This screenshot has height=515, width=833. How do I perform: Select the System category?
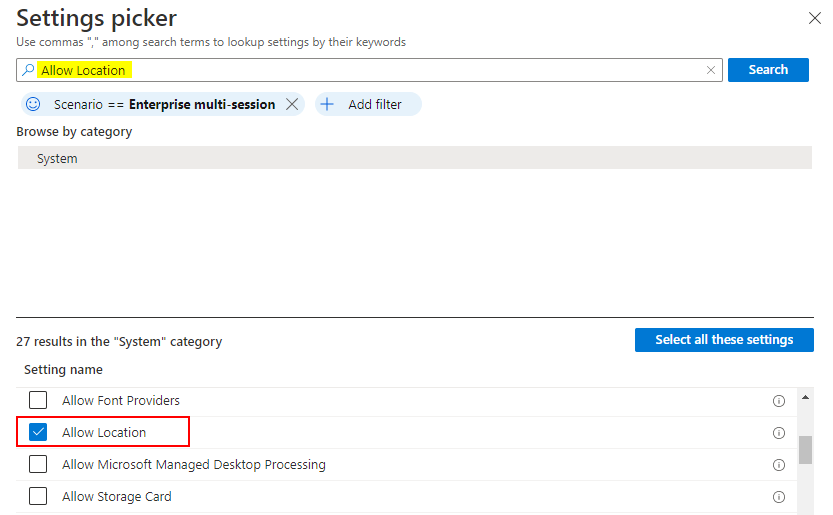click(57, 158)
